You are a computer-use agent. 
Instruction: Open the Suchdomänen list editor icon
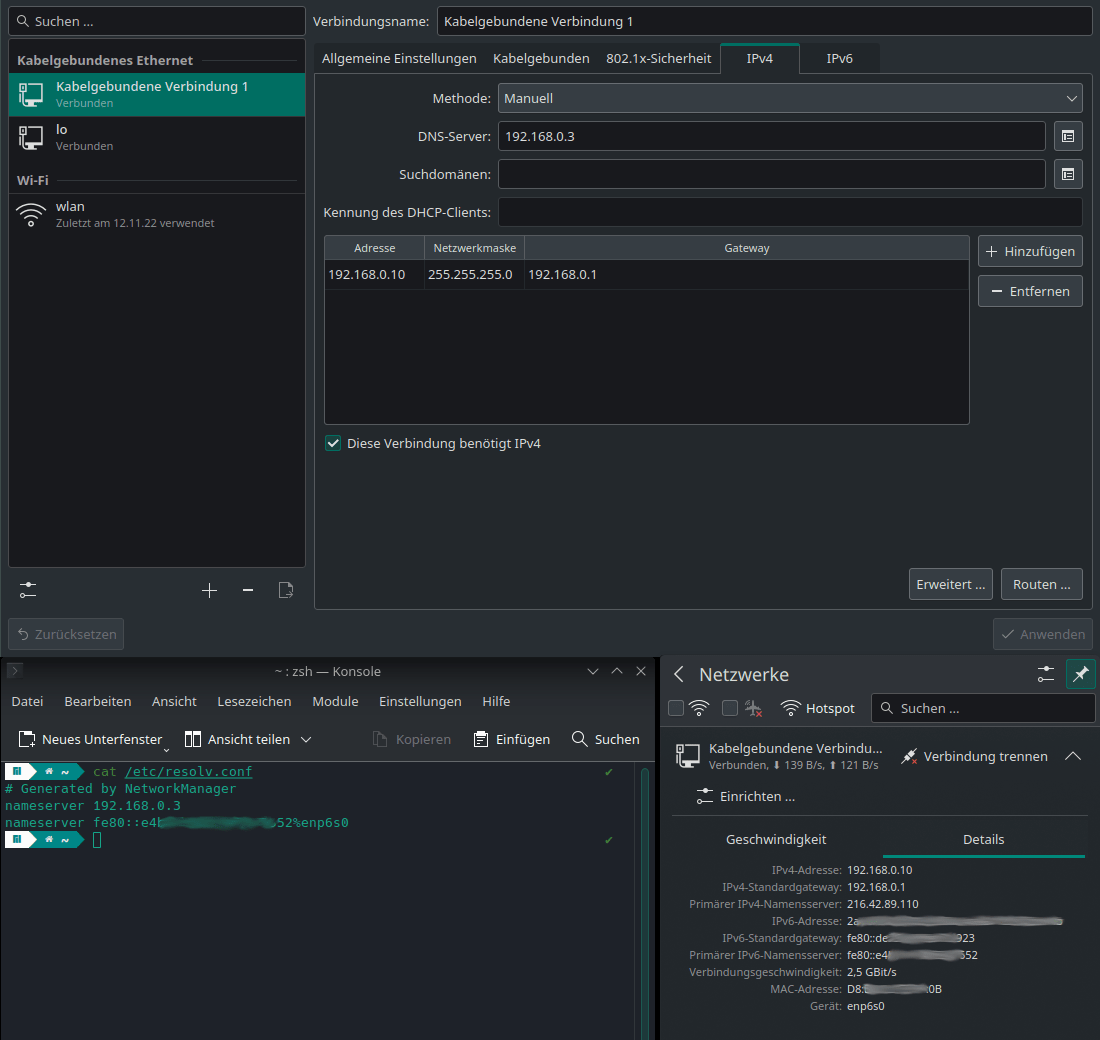tap(1068, 174)
